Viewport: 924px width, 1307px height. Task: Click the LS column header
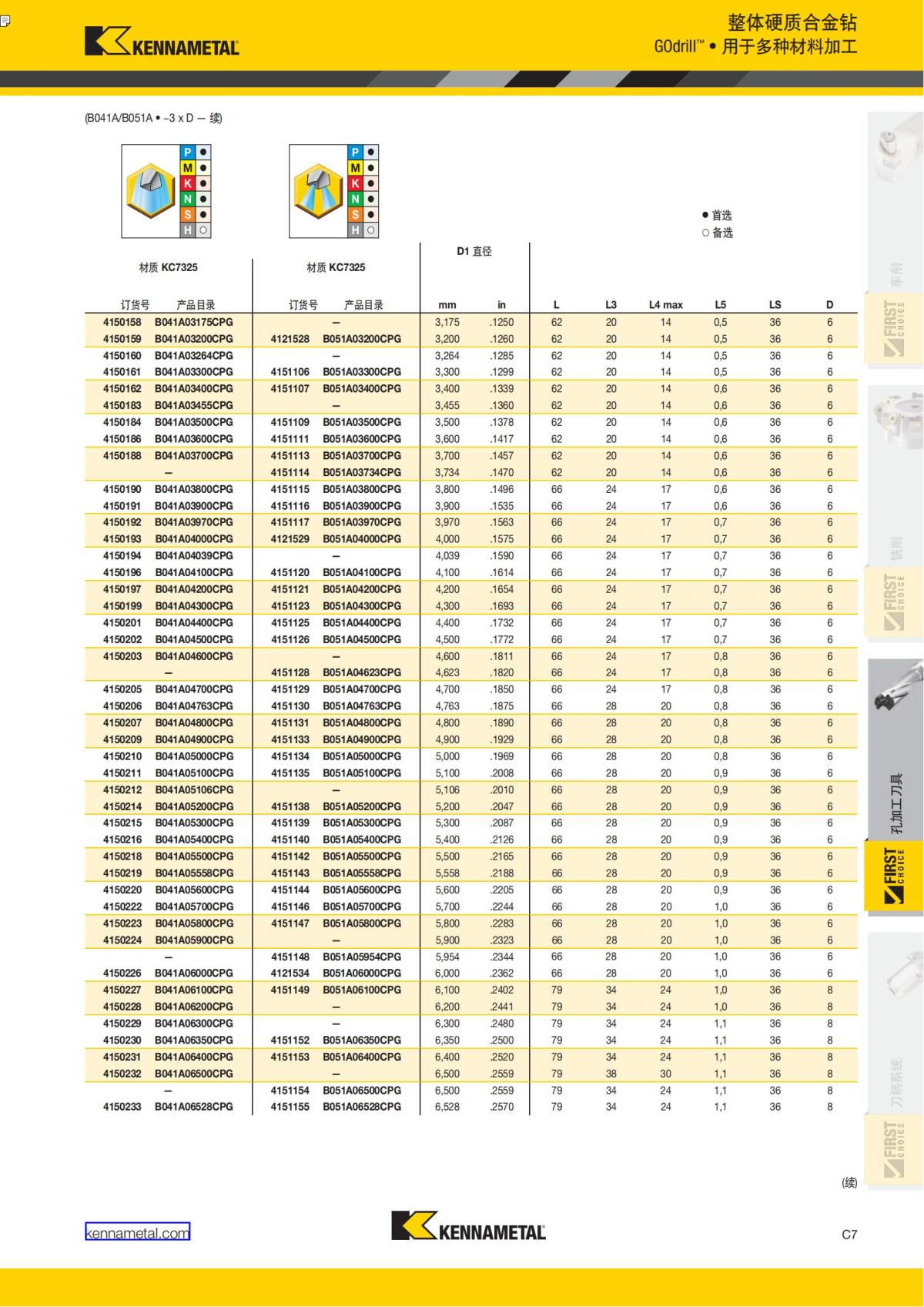coord(775,305)
